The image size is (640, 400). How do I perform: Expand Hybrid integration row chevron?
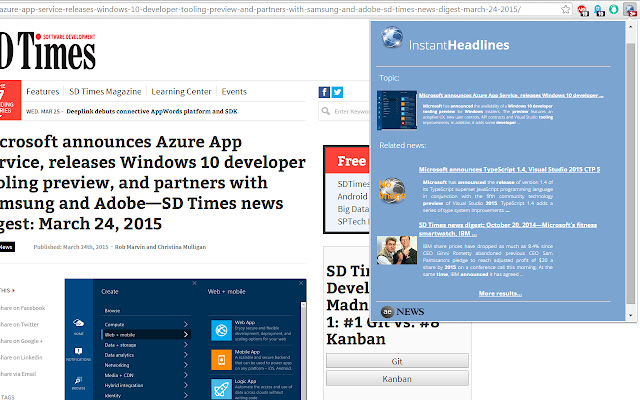(x=186, y=385)
